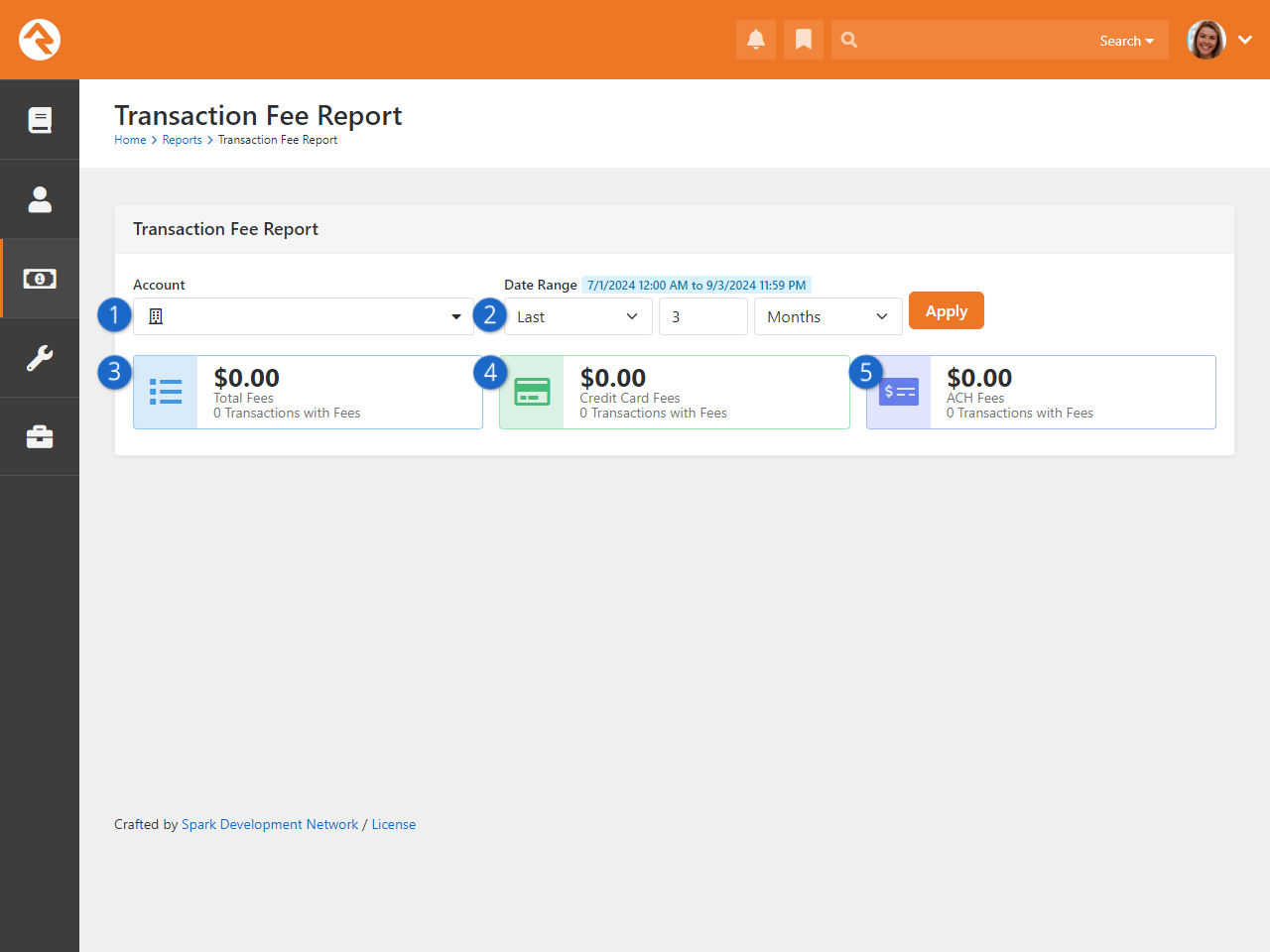Open the People sidebar icon
Screen dimensions: 1270x952
coord(40,199)
